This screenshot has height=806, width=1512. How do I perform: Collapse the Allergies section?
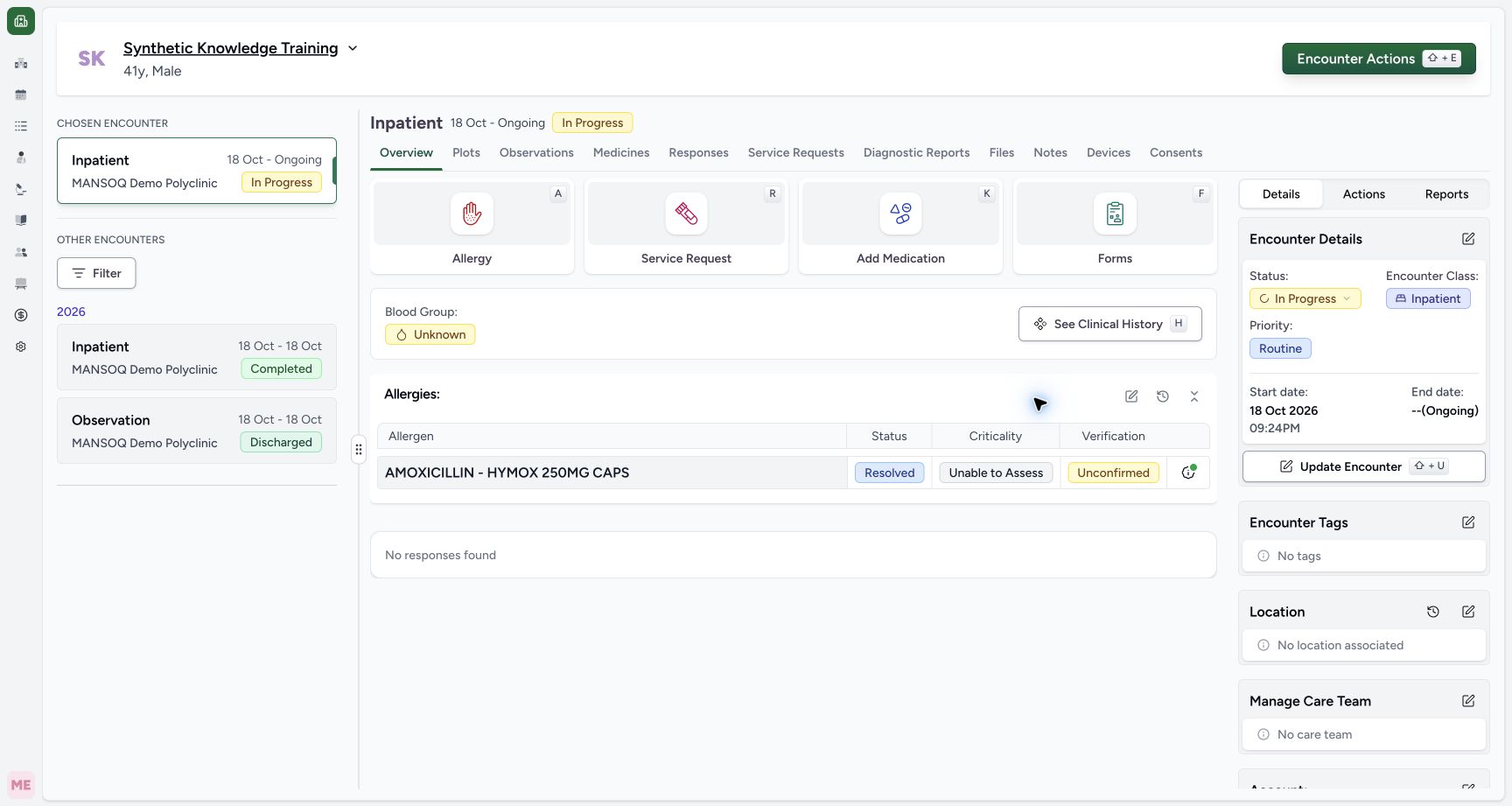point(1194,396)
